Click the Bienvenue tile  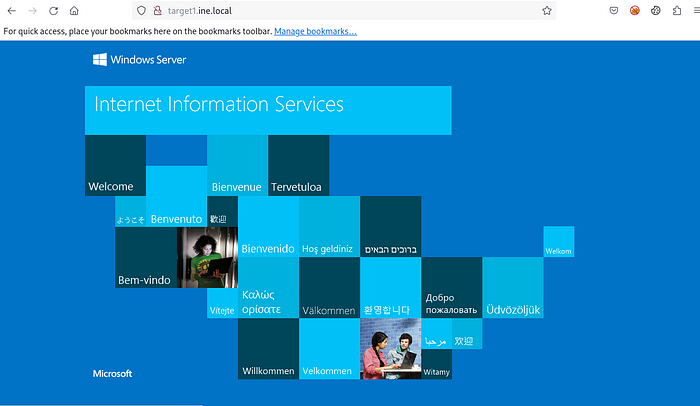click(x=237, y=165)
